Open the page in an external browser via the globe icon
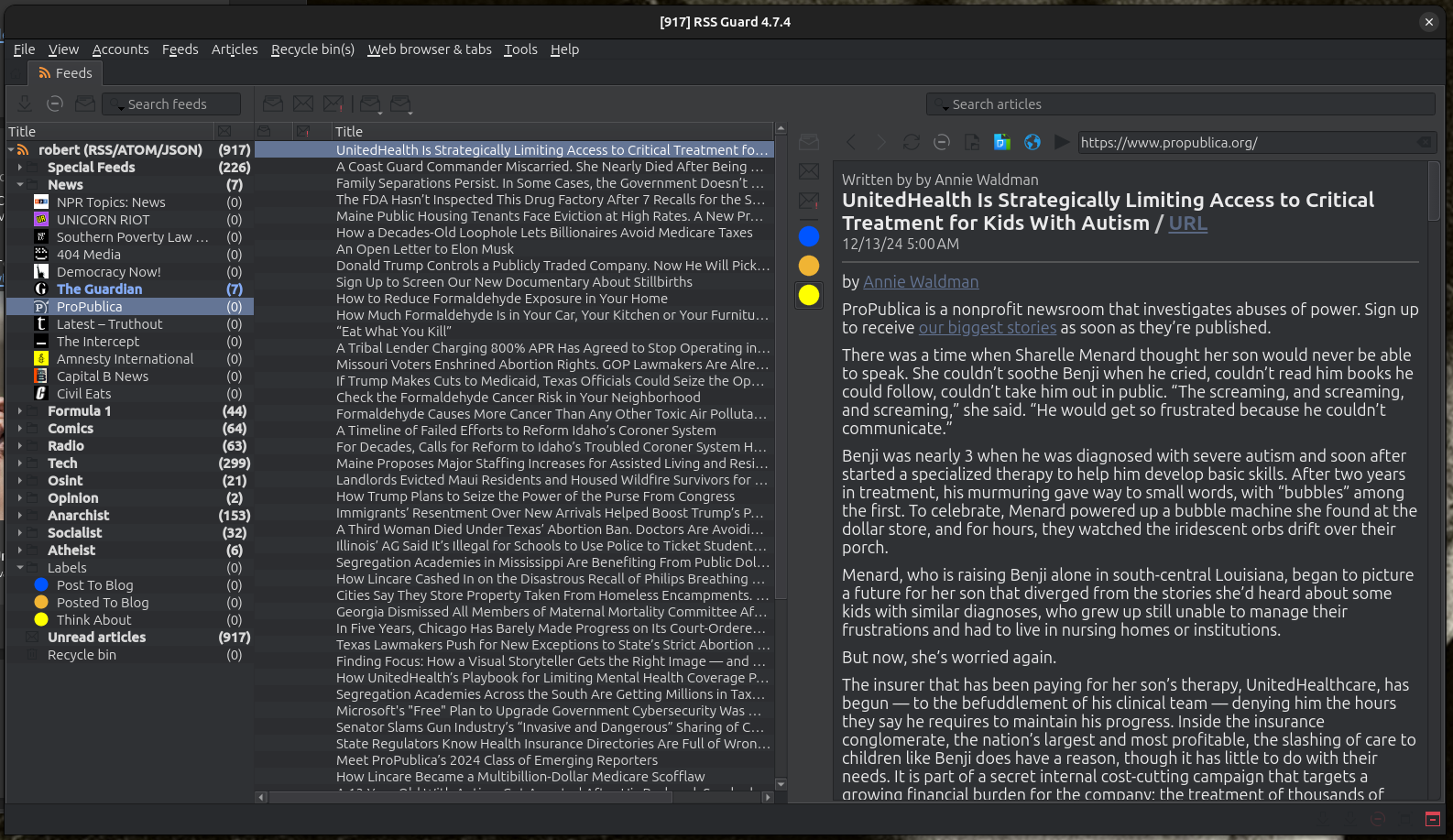 coord(1032,142)
